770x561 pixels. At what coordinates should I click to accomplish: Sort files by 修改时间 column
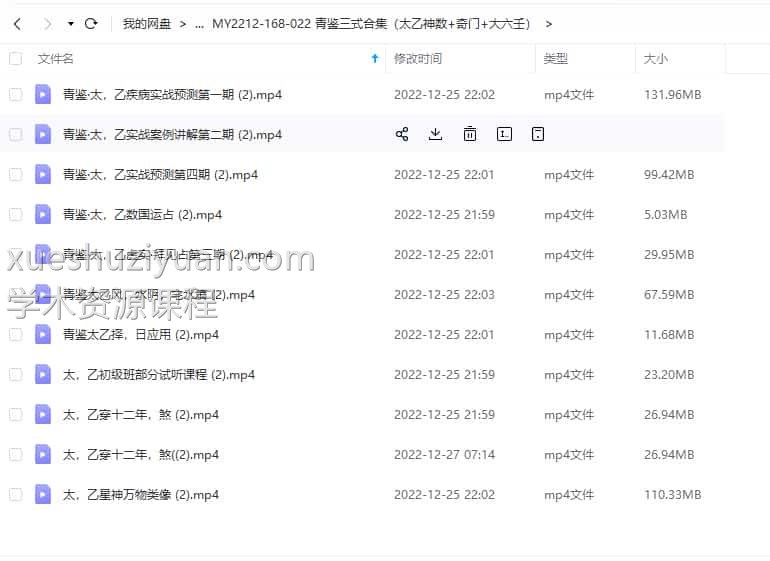point(417,59)
